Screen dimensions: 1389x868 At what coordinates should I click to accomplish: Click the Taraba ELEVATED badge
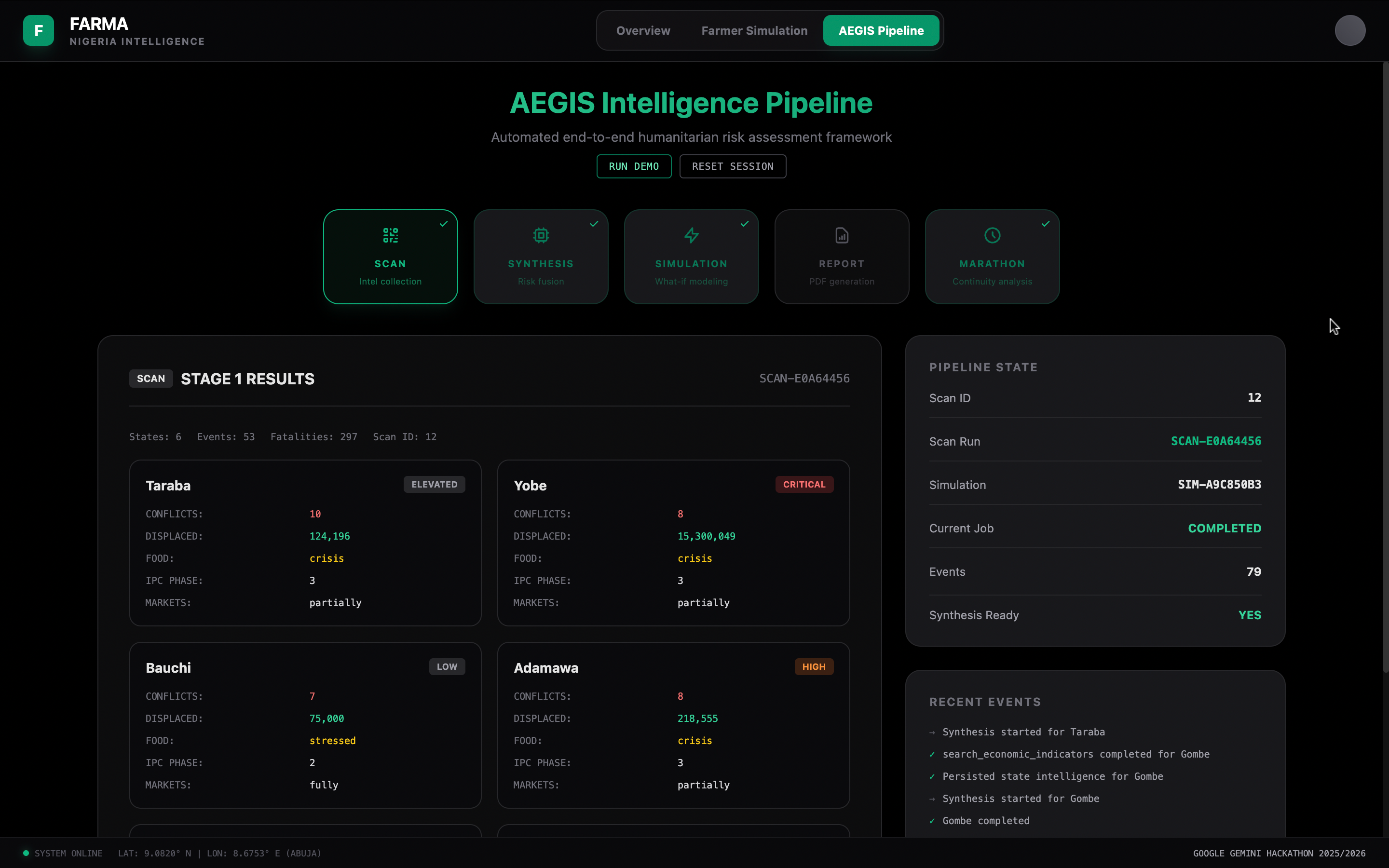[x=434, y=485]
